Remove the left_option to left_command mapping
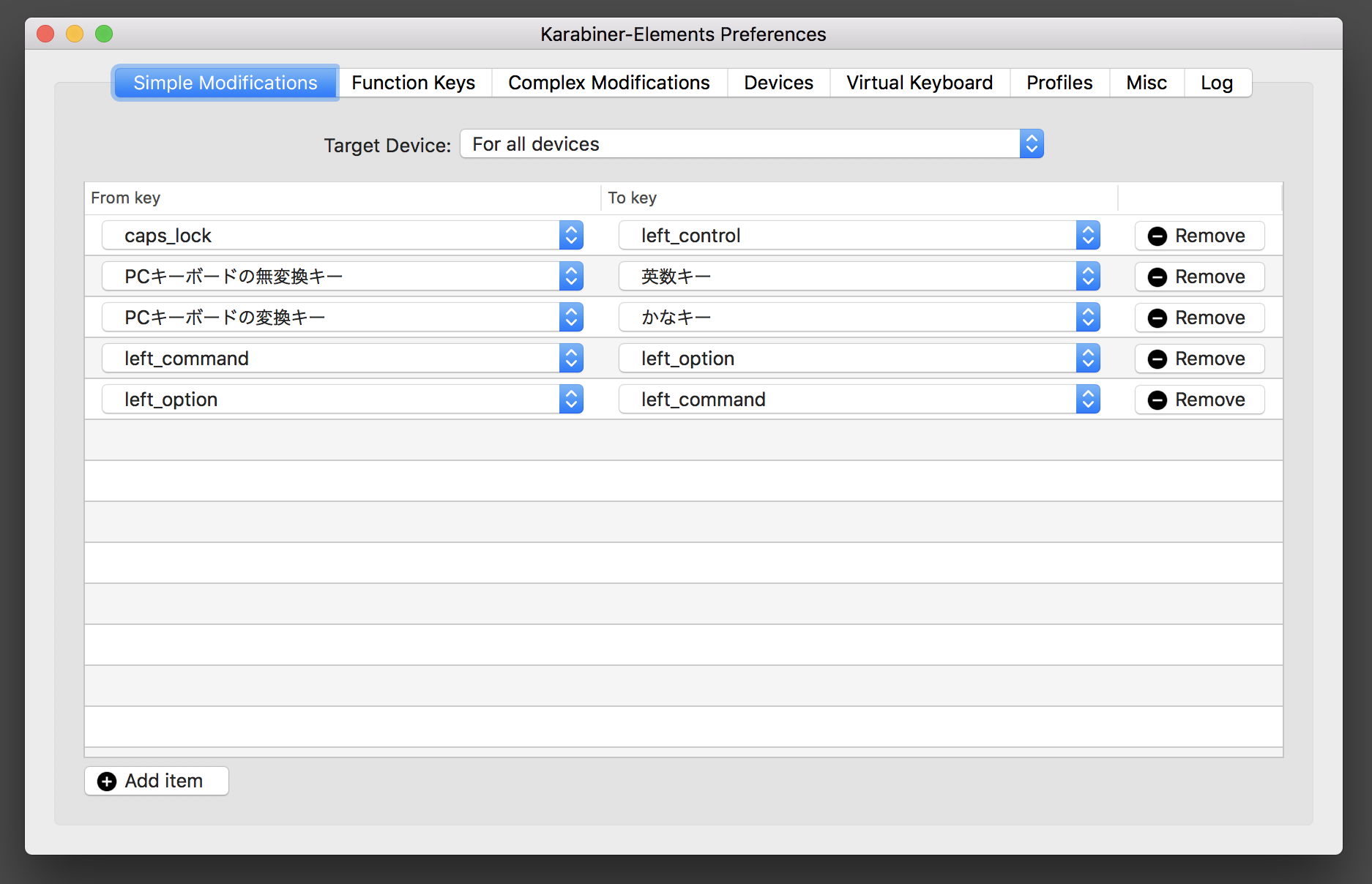The height and width of the screenshot is (884, 1372). 1198,400
